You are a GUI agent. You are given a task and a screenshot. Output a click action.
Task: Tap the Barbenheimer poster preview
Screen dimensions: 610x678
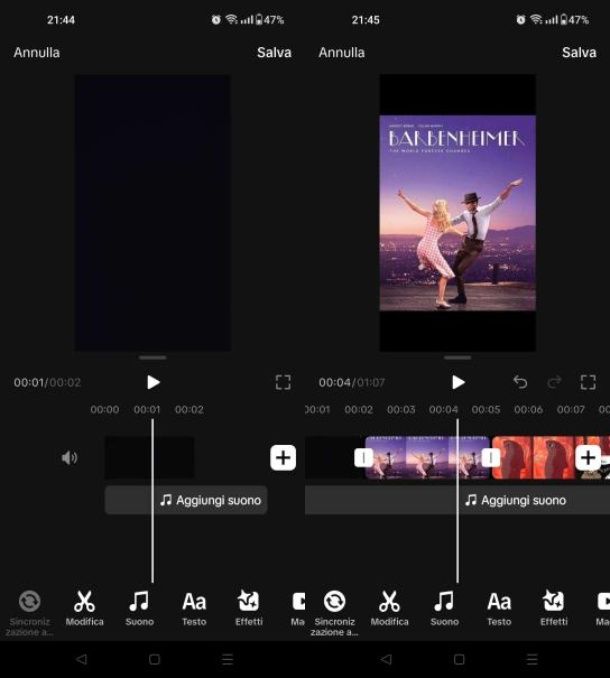457,213
